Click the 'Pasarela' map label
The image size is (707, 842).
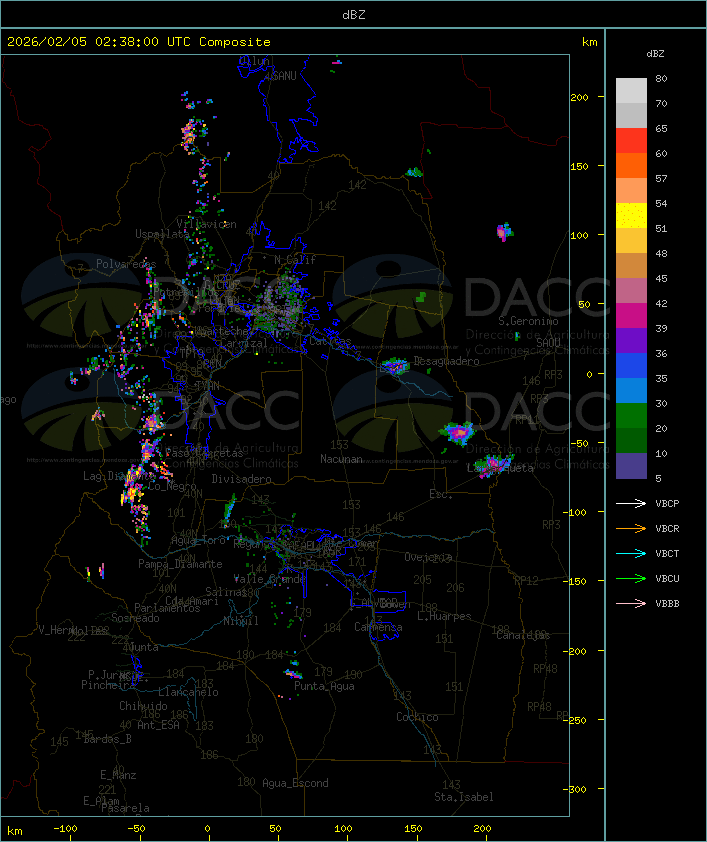pos(125,808)
